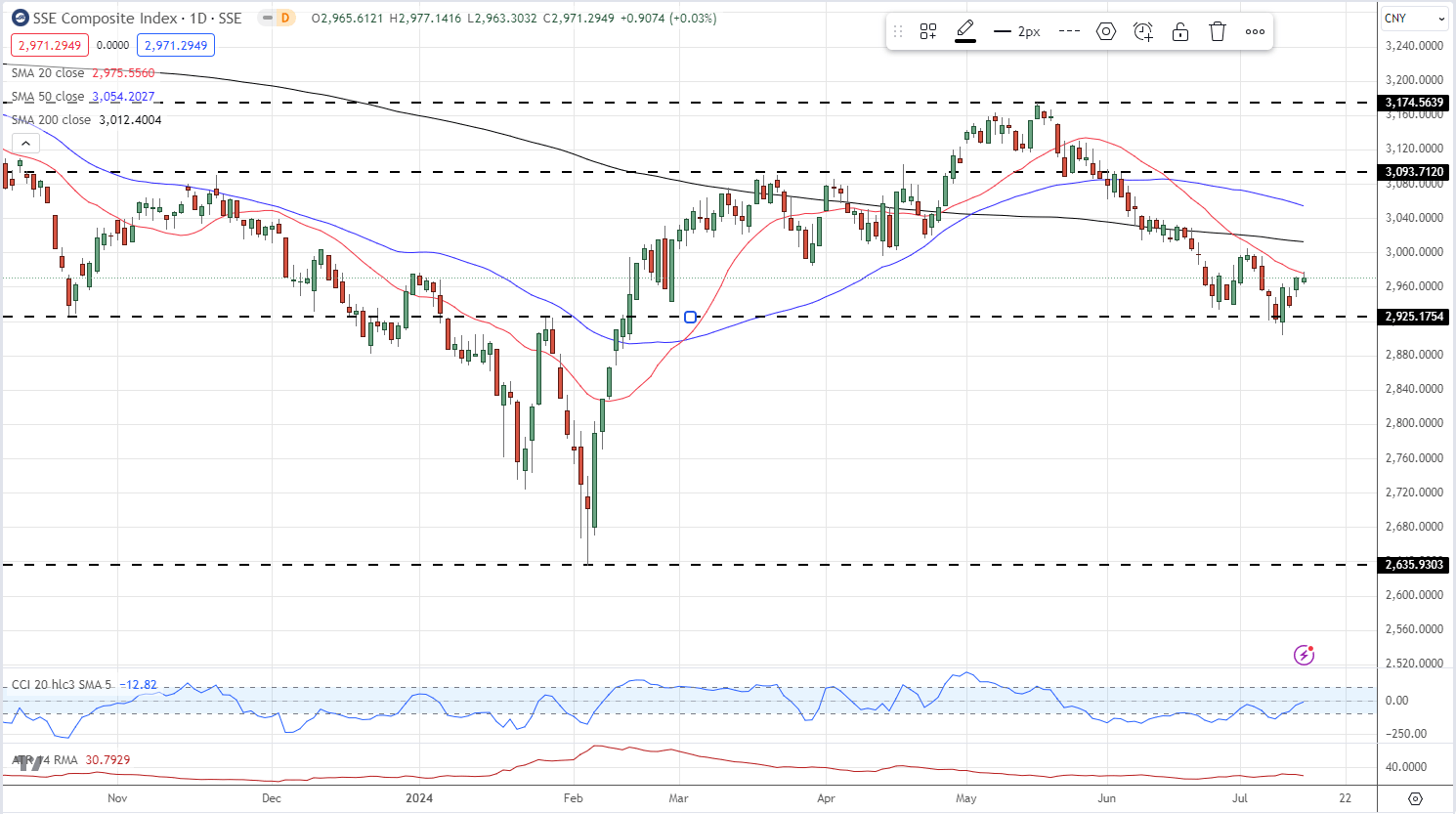Image resolution: width=1456 pixels, height=814 pixels.
Task: Click the 3,240.0000 price axis label
Action: pyautogui.click(x=1414, y=46)
